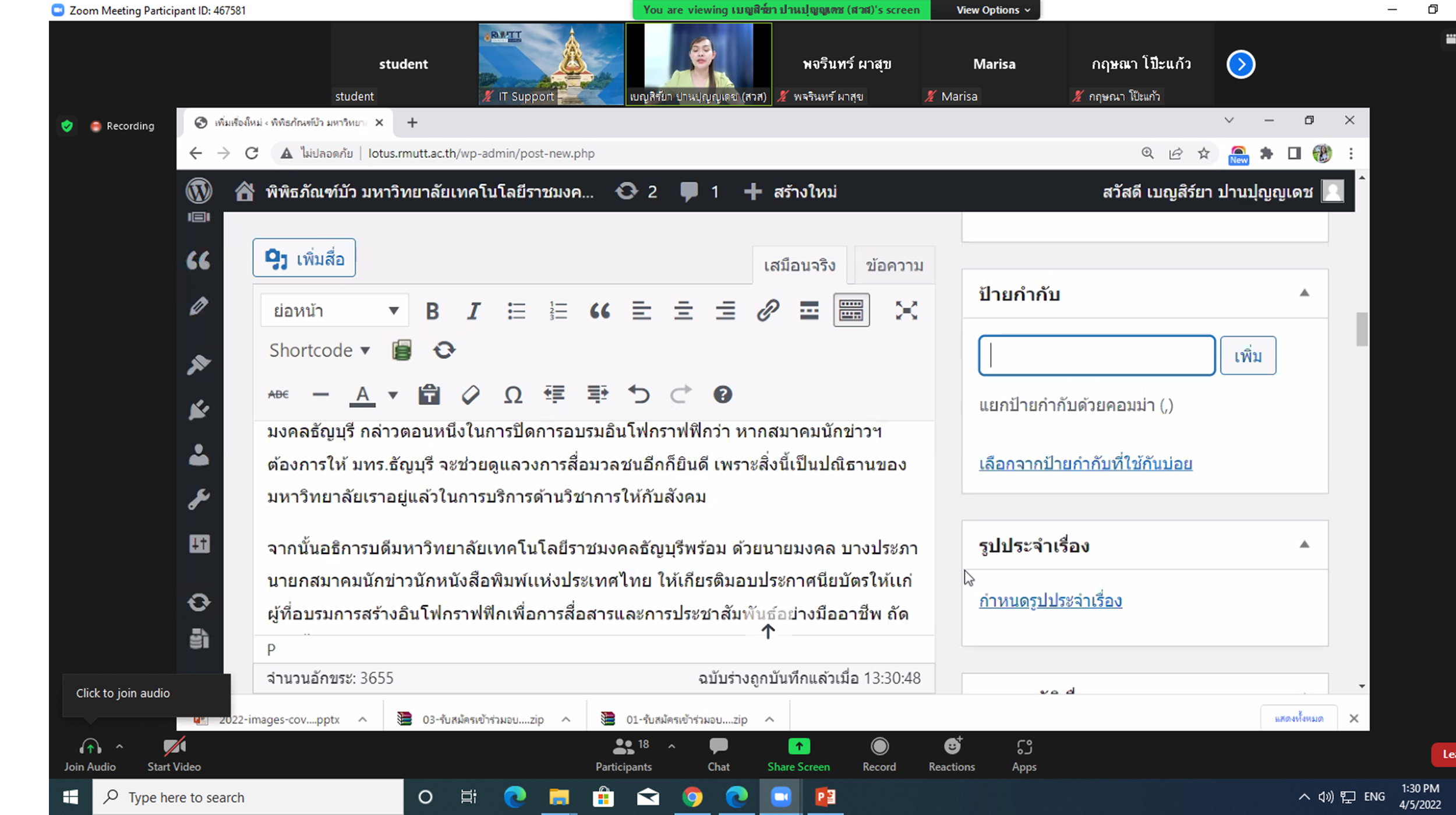Open the special character (omega) dialog
This screenshot has width=1456, height=815.
(513, 394)
